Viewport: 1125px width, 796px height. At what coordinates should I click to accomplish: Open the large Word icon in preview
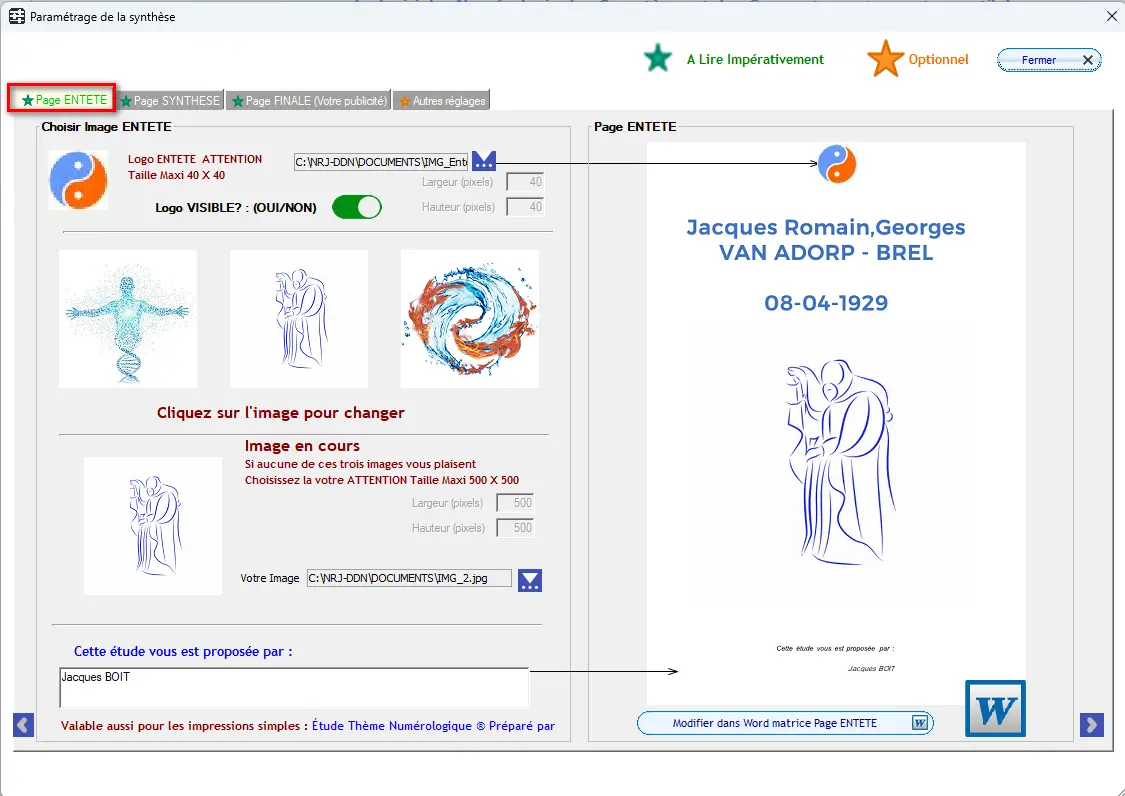tap(995, 708)
